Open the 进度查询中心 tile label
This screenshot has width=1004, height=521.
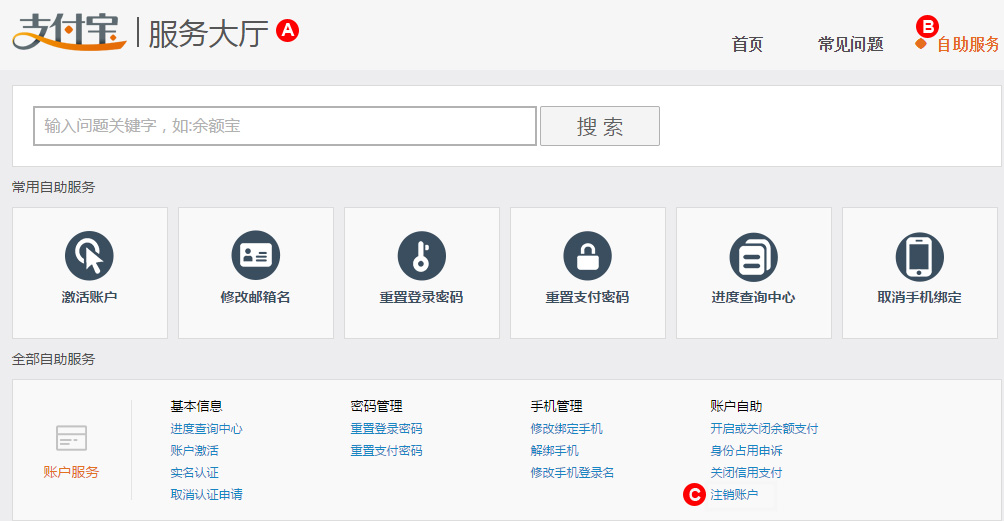pyautogui.click(x=754, y=297)
